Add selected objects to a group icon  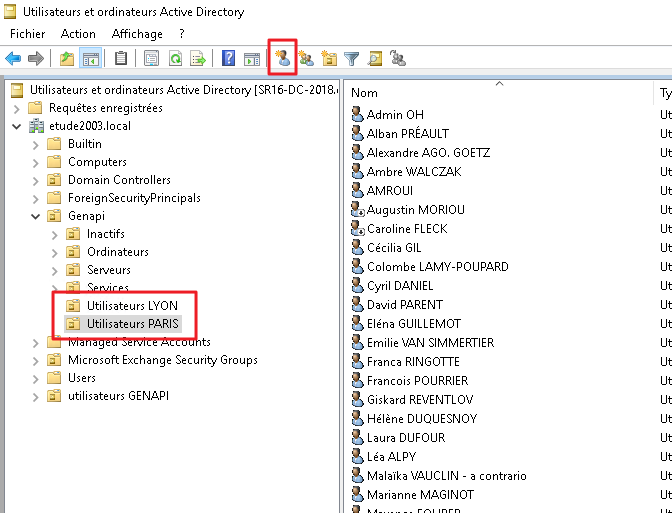[398, 58]
